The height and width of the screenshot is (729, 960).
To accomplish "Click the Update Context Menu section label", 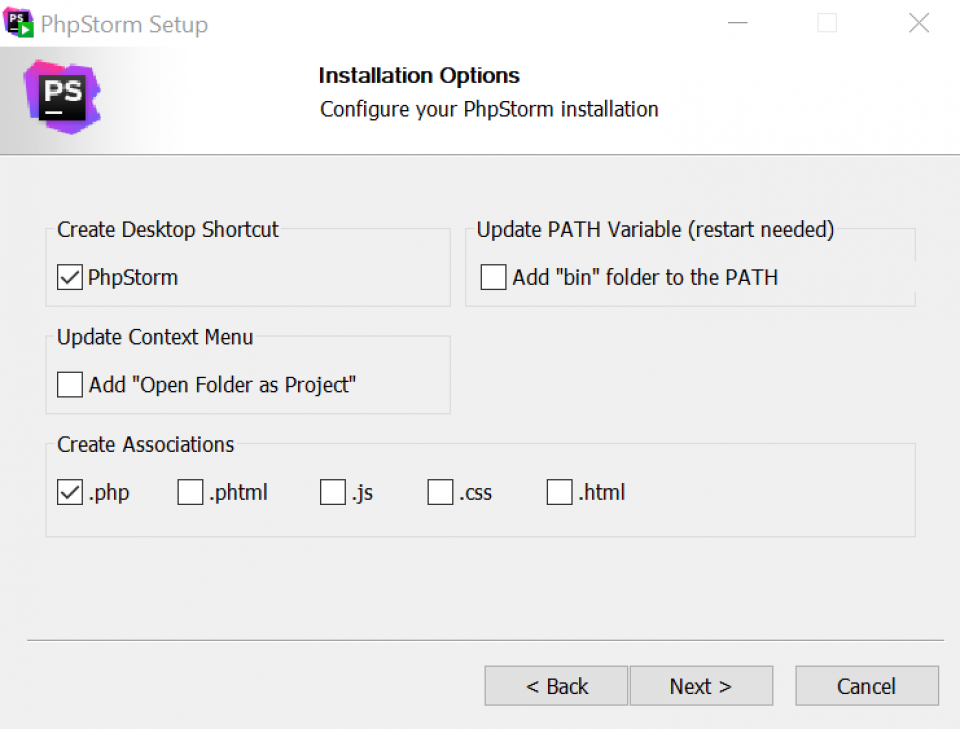I will pos(153,337).
